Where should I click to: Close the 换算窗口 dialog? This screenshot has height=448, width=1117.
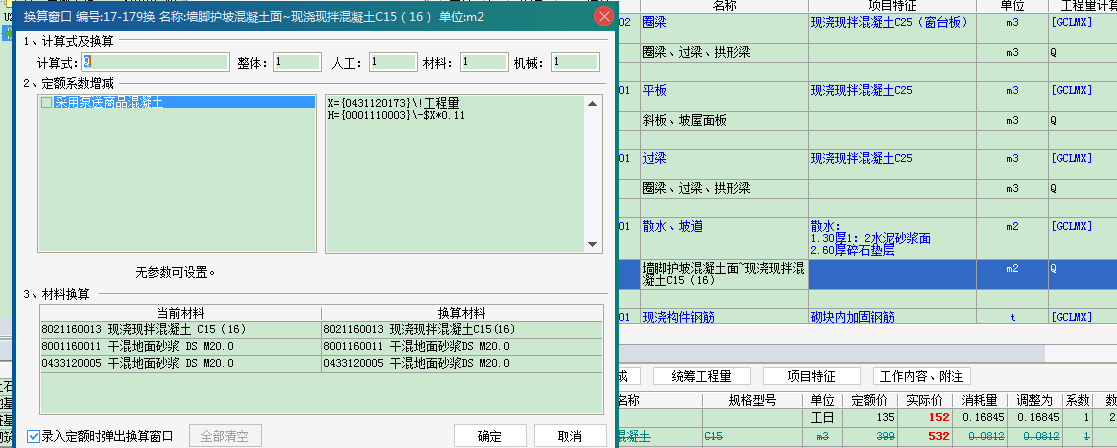[603, 16]
